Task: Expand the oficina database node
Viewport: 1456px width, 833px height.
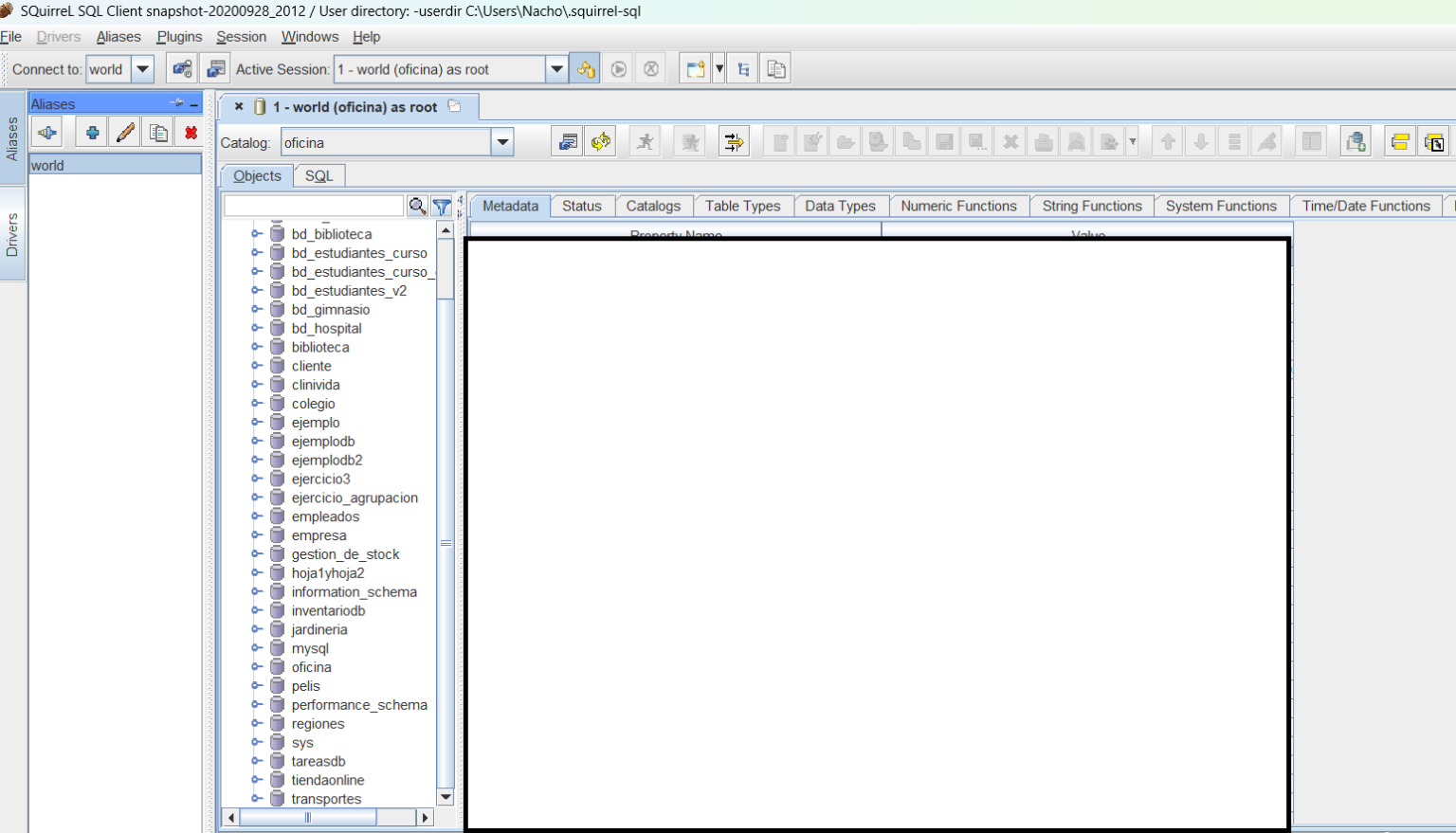Action: (254, 666)
